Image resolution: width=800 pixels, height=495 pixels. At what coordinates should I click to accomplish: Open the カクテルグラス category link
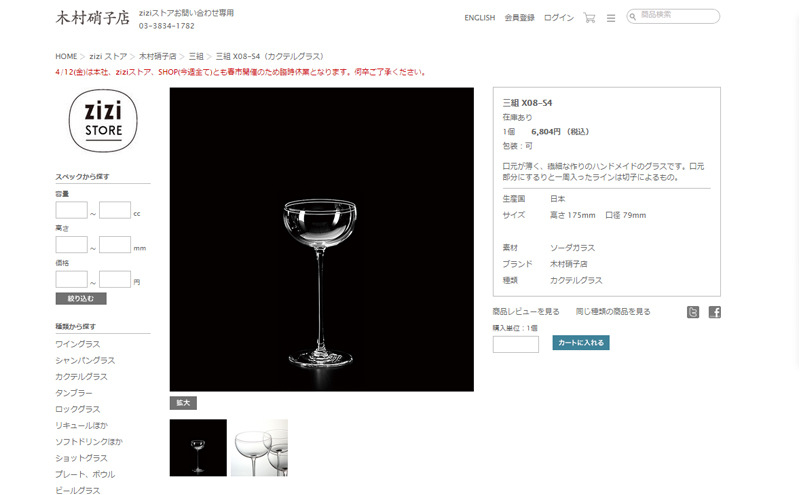tap(82, 377)
